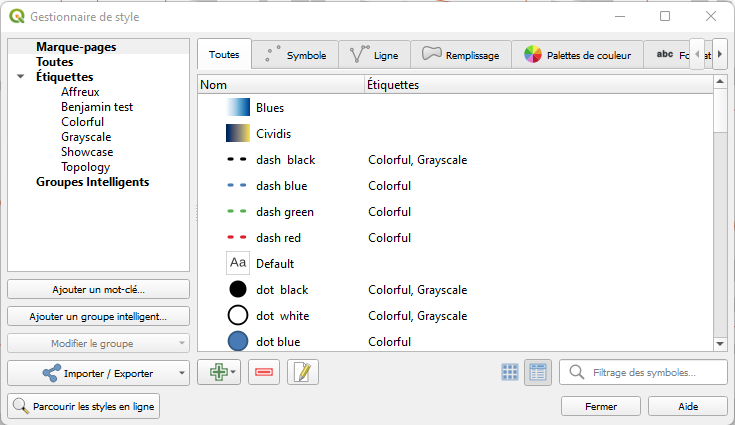The width and height of the screenshot is (735, 425).
Task: Show more tabs with right arrow
Action: click(x=720, y=54)
